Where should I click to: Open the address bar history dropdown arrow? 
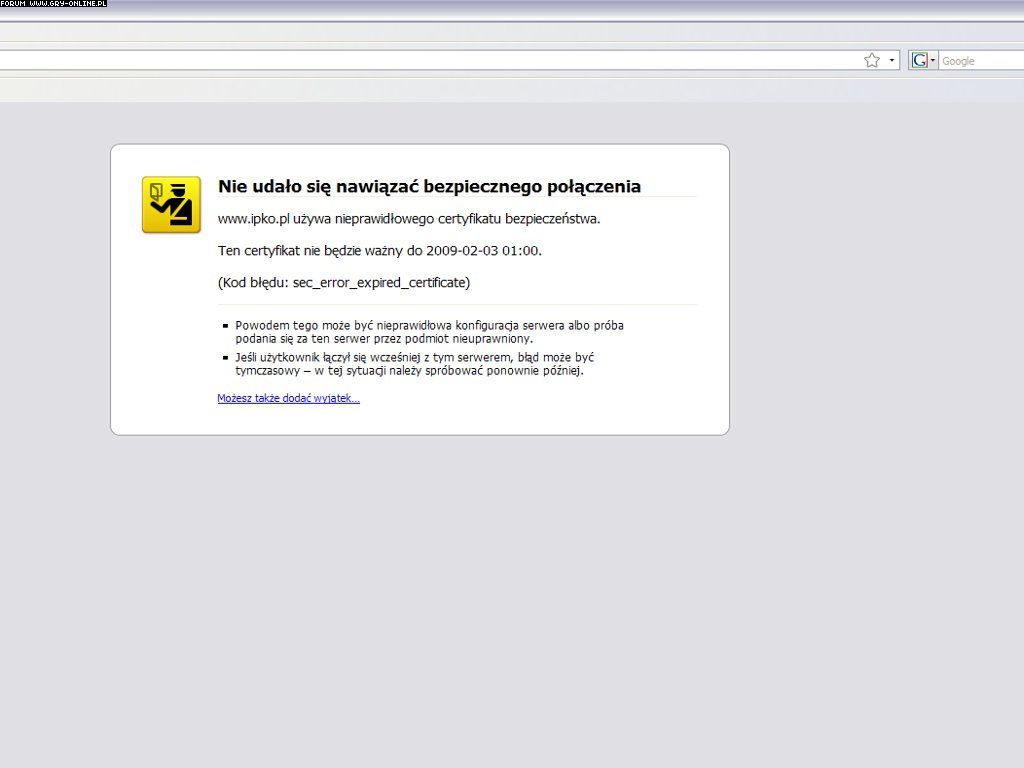[892, 60]
